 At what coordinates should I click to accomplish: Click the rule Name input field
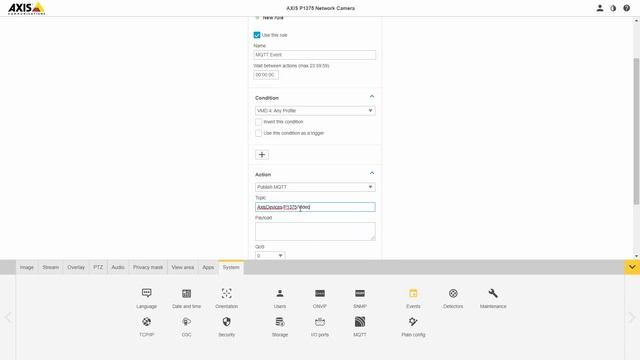pyautogui.click(x=315, y=55)
